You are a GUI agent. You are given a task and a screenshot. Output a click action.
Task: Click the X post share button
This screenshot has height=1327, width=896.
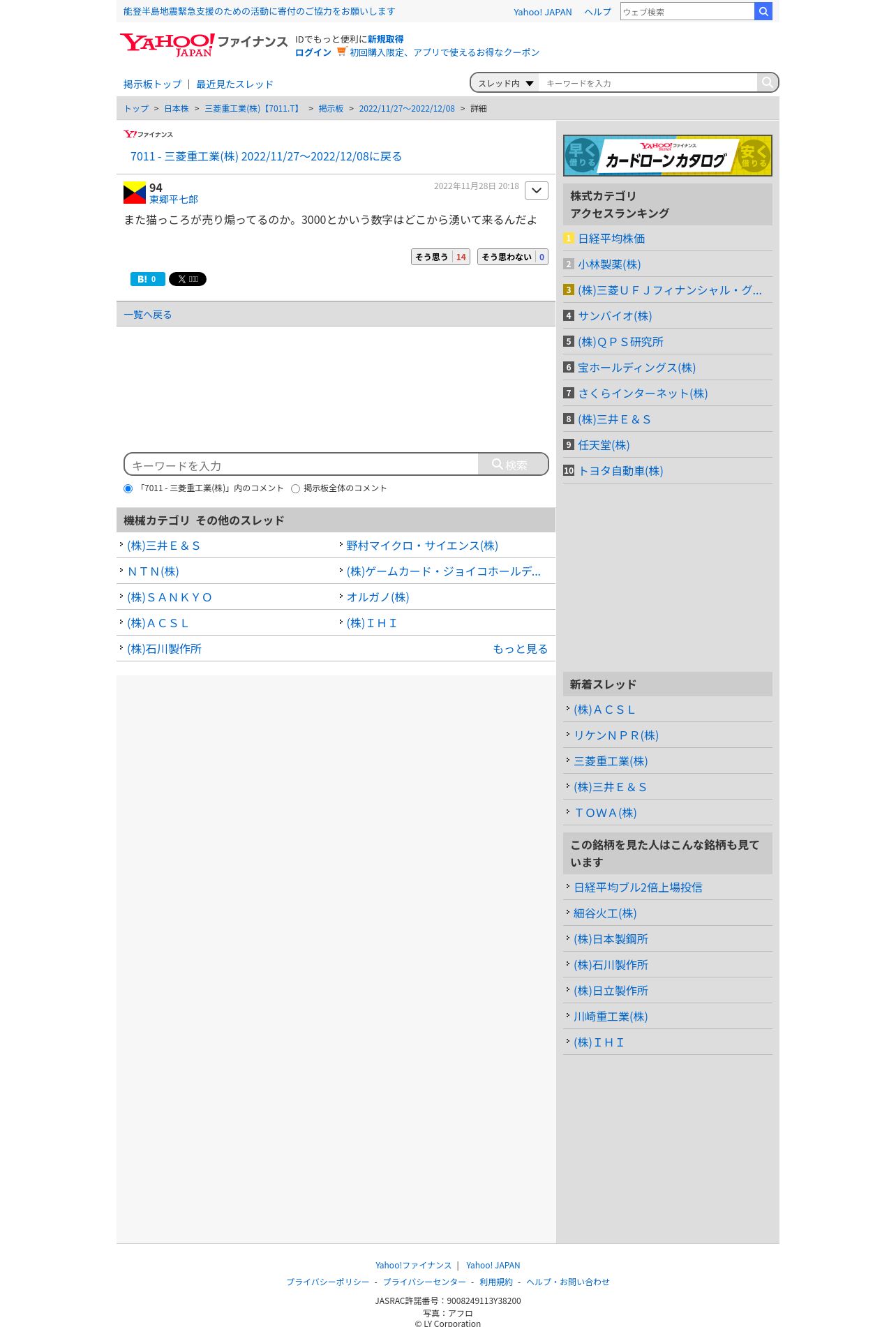(x=188, y=279)
